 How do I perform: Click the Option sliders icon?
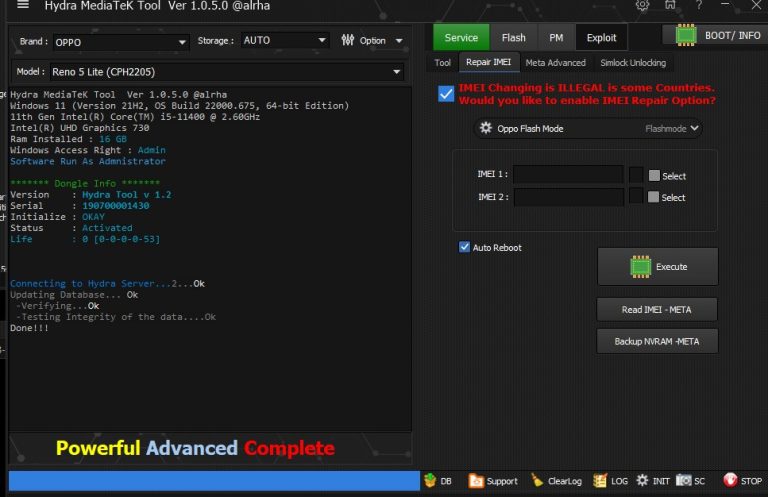tap(348, 40)
